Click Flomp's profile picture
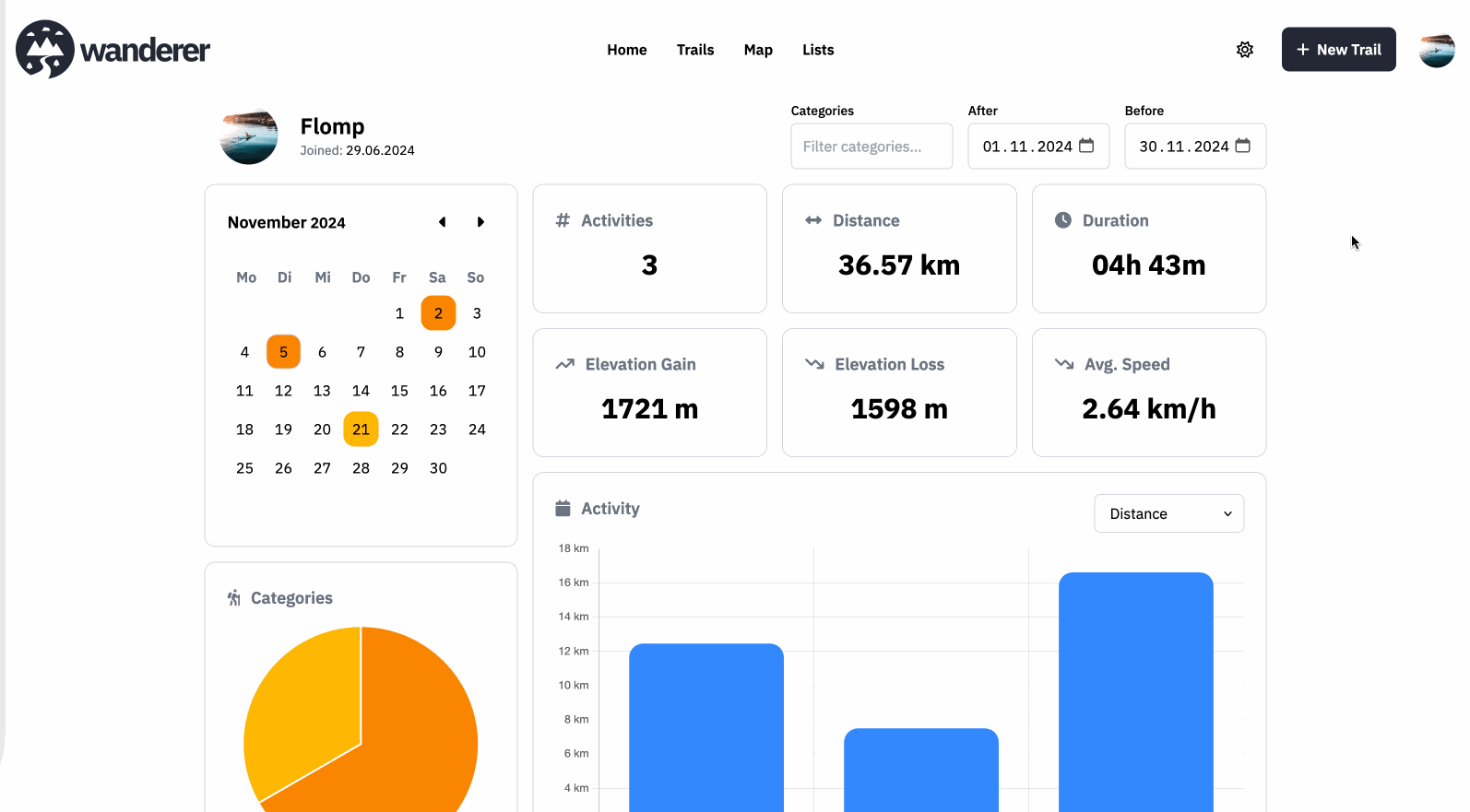 point(249,136)
